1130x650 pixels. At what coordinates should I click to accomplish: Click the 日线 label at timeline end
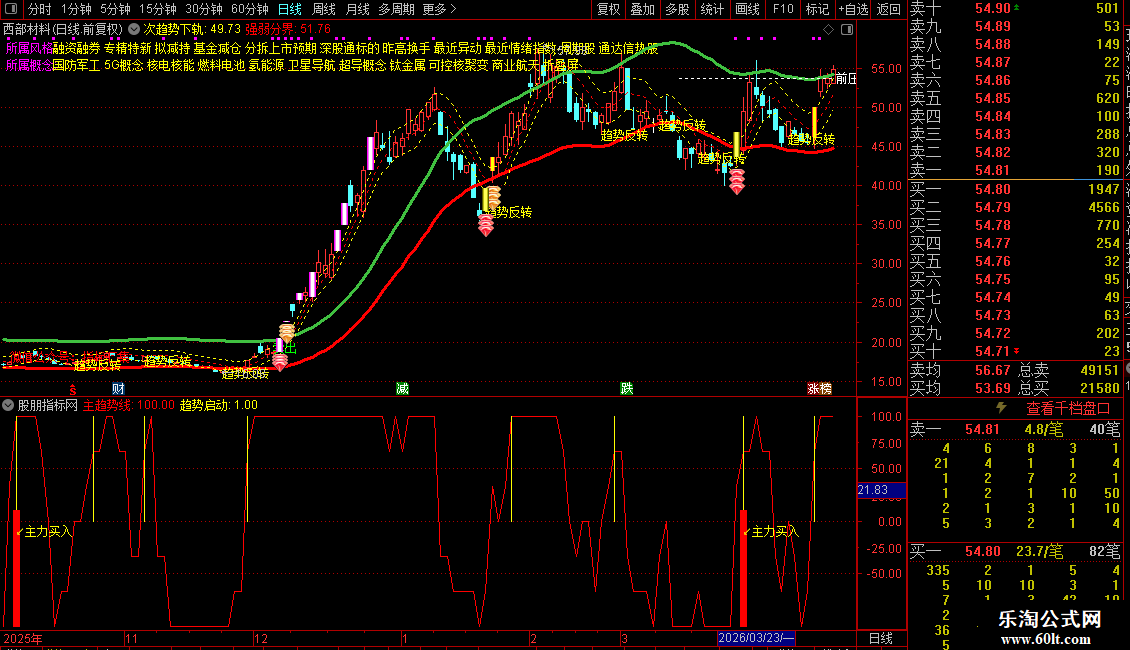point(881,638)
